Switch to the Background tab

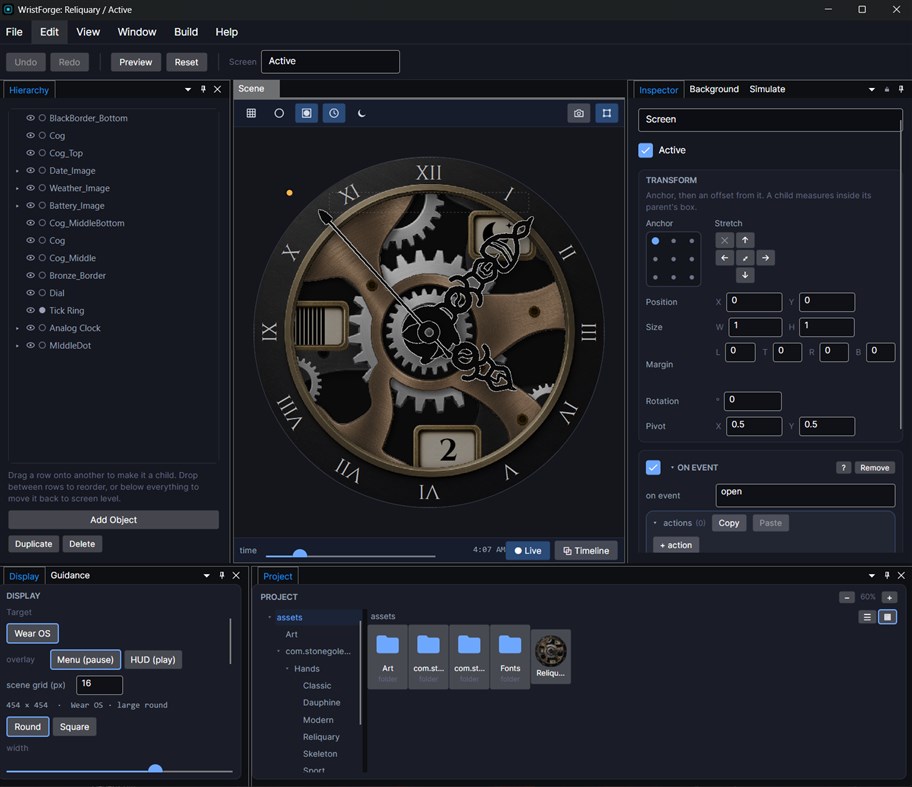click(x=714, y=89)
